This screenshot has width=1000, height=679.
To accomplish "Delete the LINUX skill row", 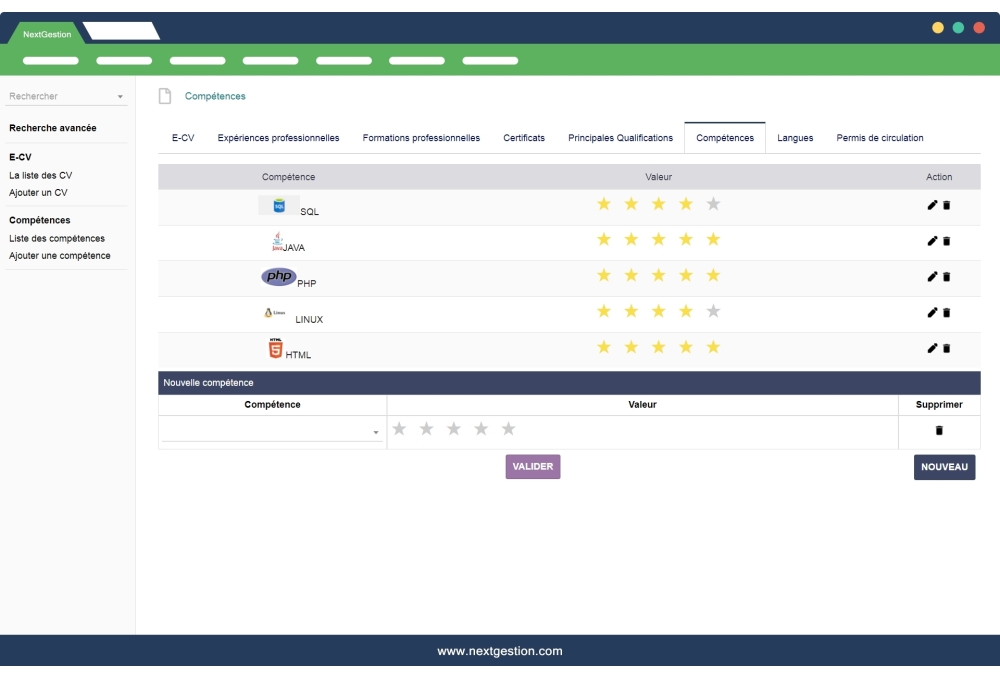I will click(x=947, y=312).
